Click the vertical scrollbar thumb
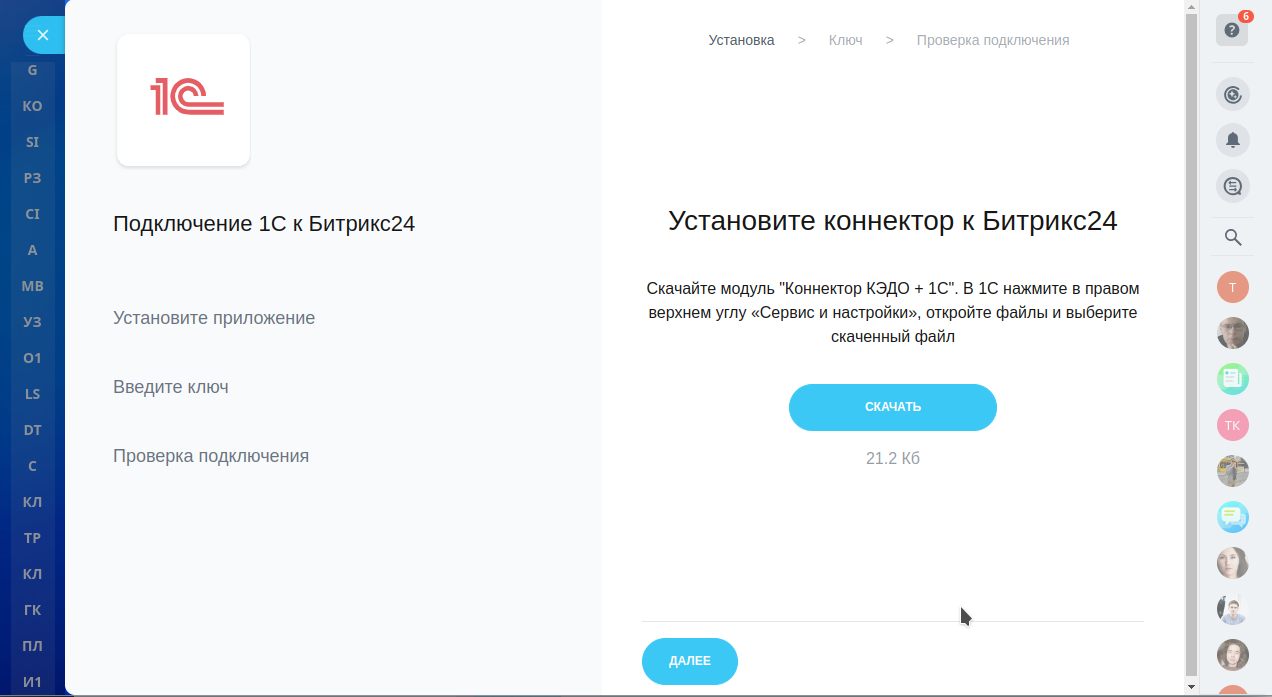Screen dimensions: 1272x697 tap(1191, 346)
